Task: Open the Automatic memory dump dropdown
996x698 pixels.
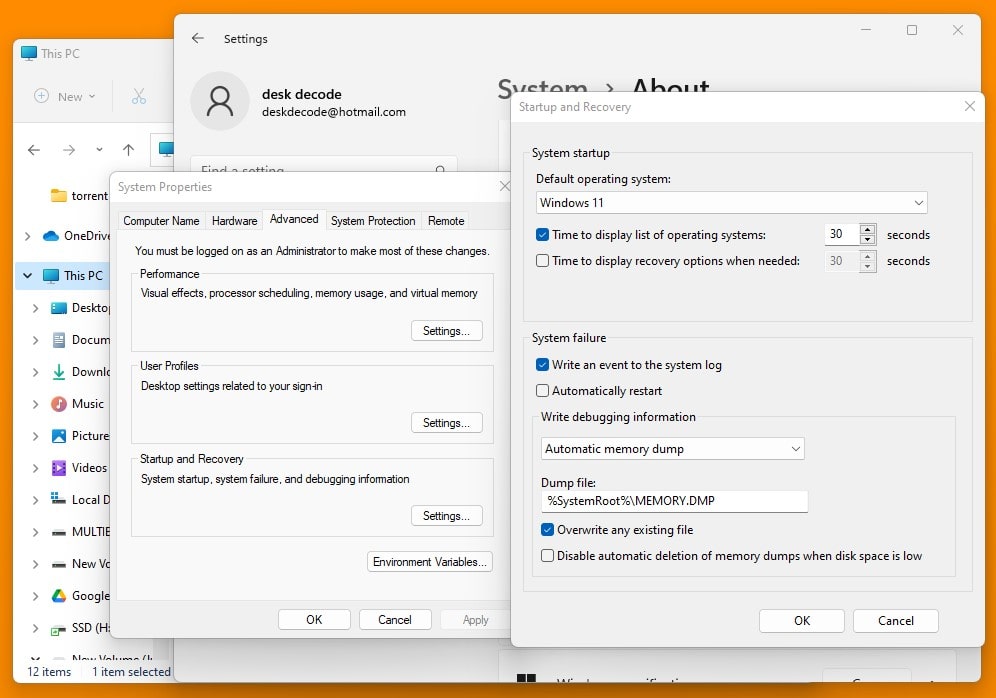Action: [673, 449]
